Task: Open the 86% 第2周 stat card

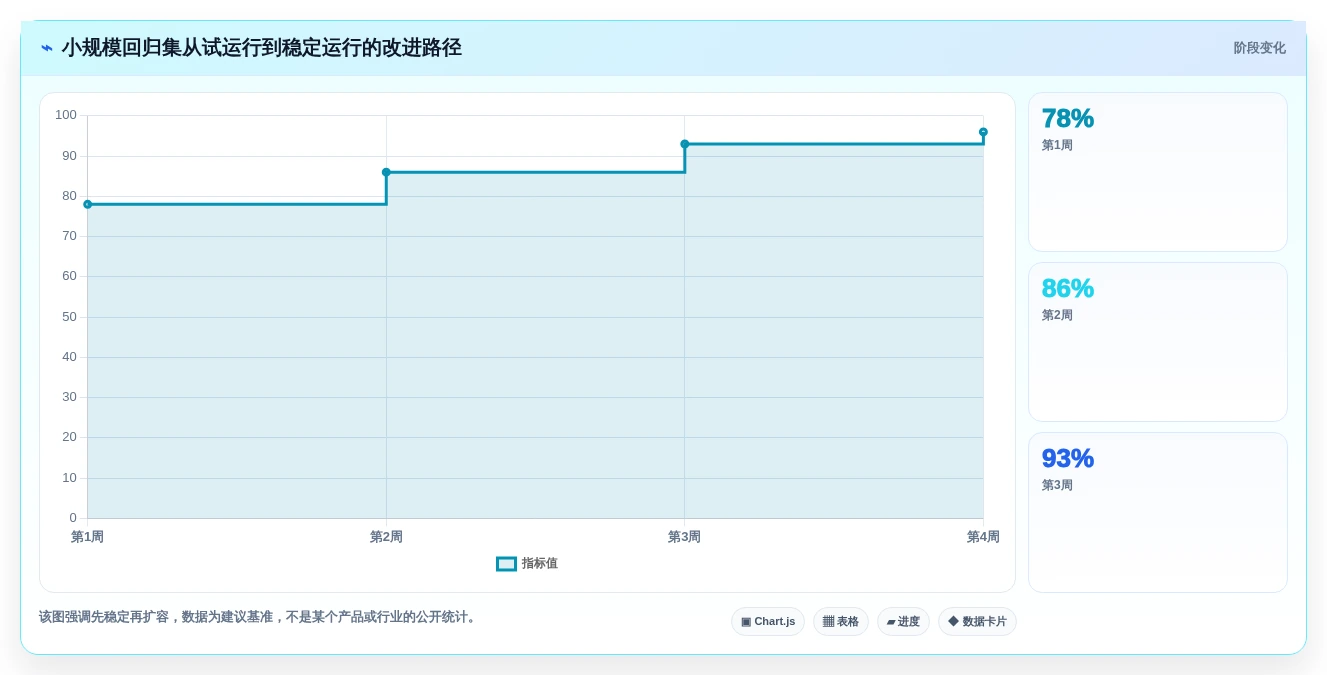Action: [1158, 342]
